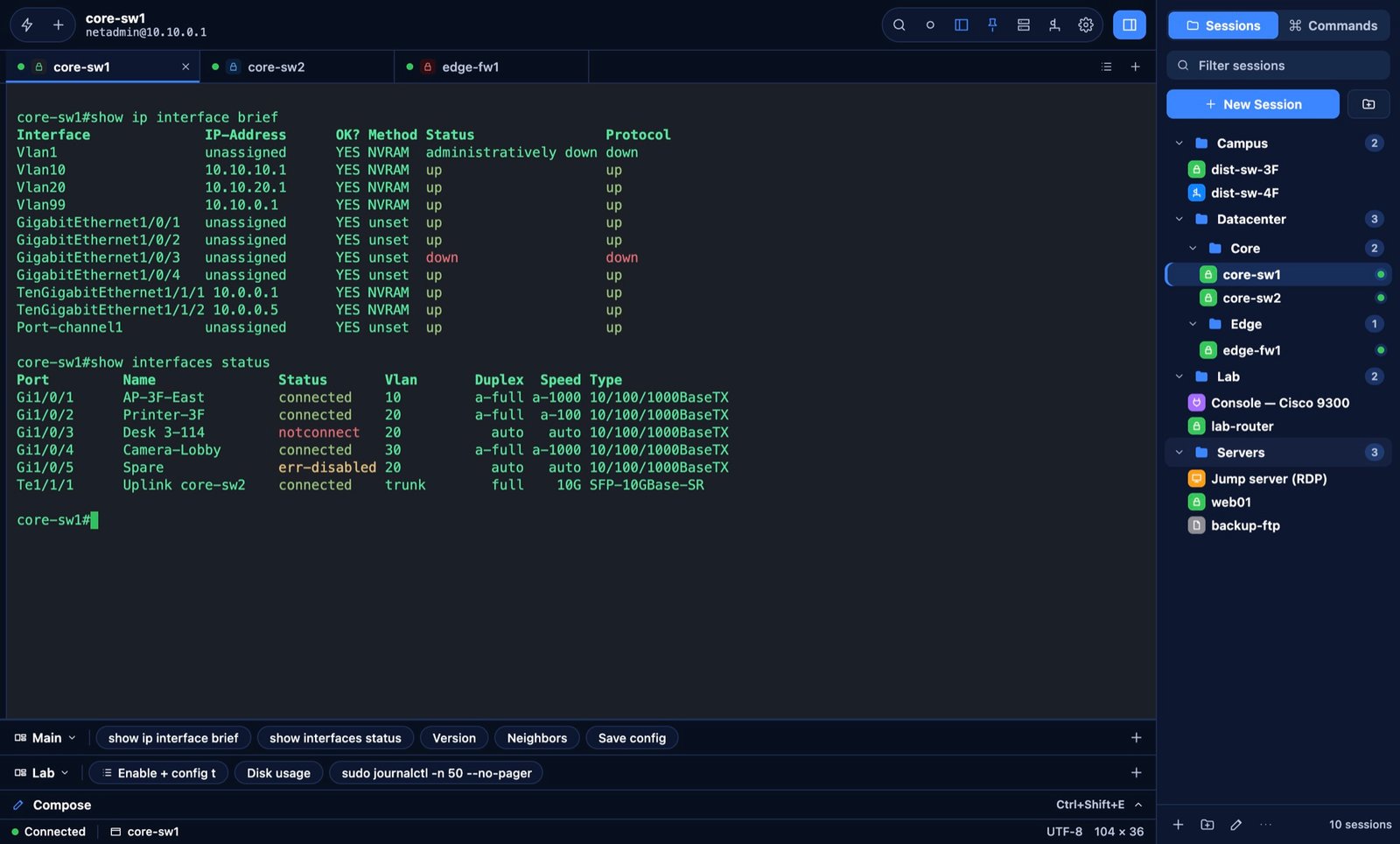This screenshot has width=1400, height=844.
Task: Click the gray file icon for backup-ftp
Action: click(1196, 526)
